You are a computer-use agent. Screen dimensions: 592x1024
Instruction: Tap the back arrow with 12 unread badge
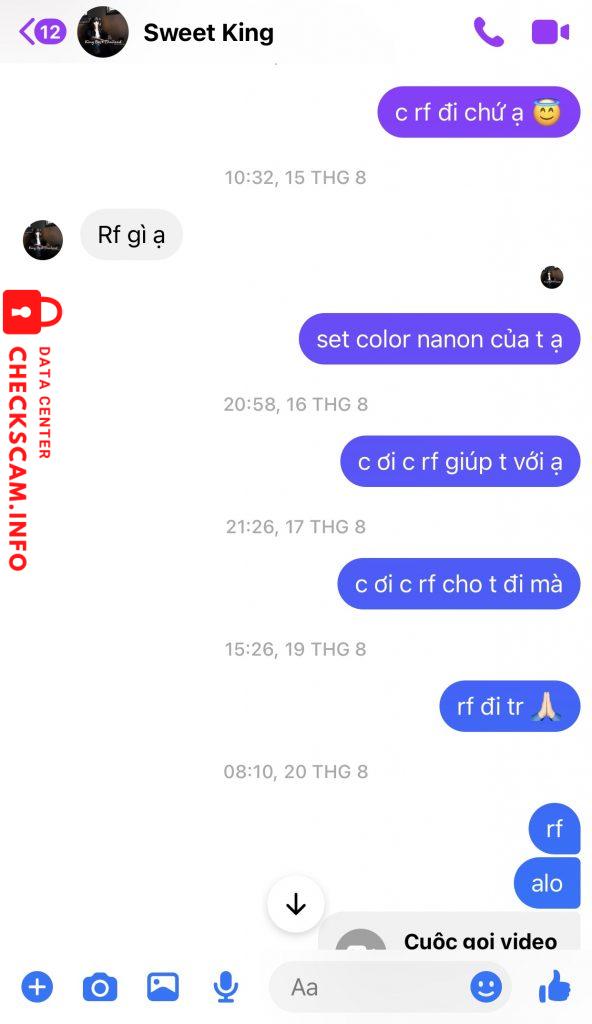coord(42,31)
